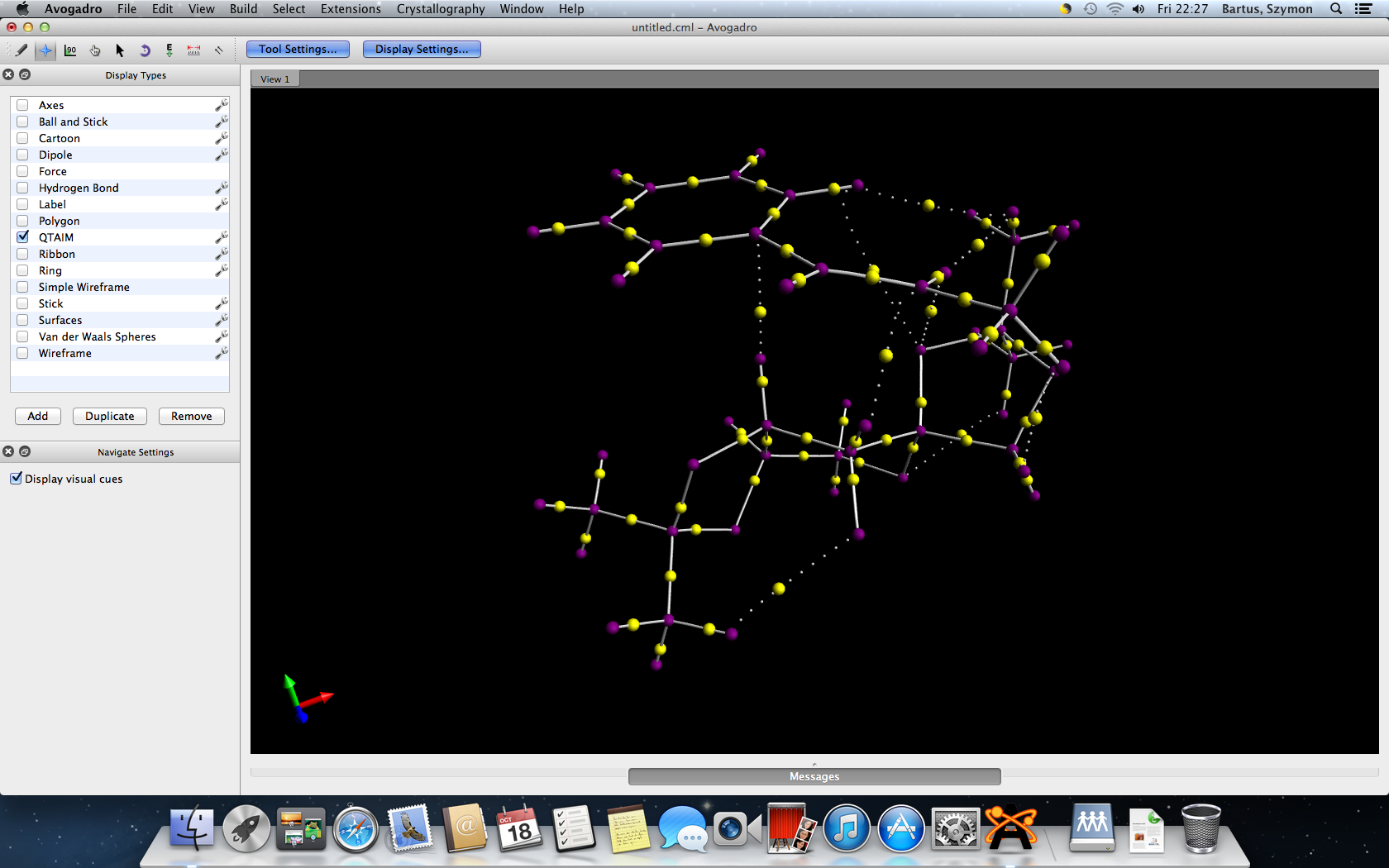Image resolution: width=1389 pixels, height=868 pixels.
Task: Click the Duplicate button
Action: [110, 416]
